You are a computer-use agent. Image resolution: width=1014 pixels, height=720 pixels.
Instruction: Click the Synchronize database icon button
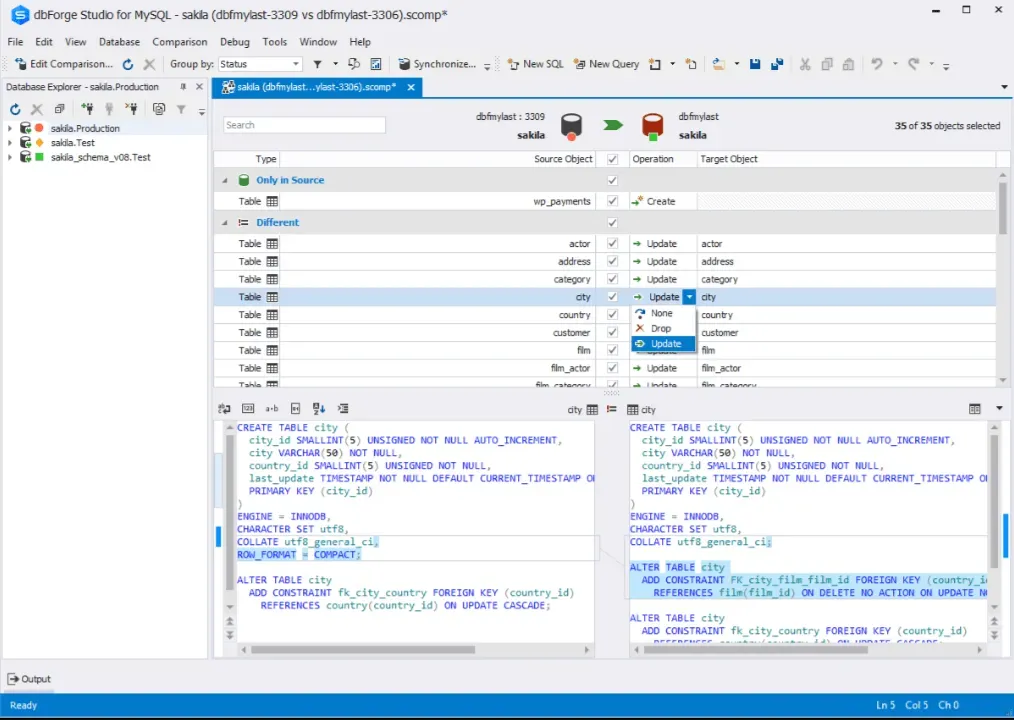click(x=437, y=64)
